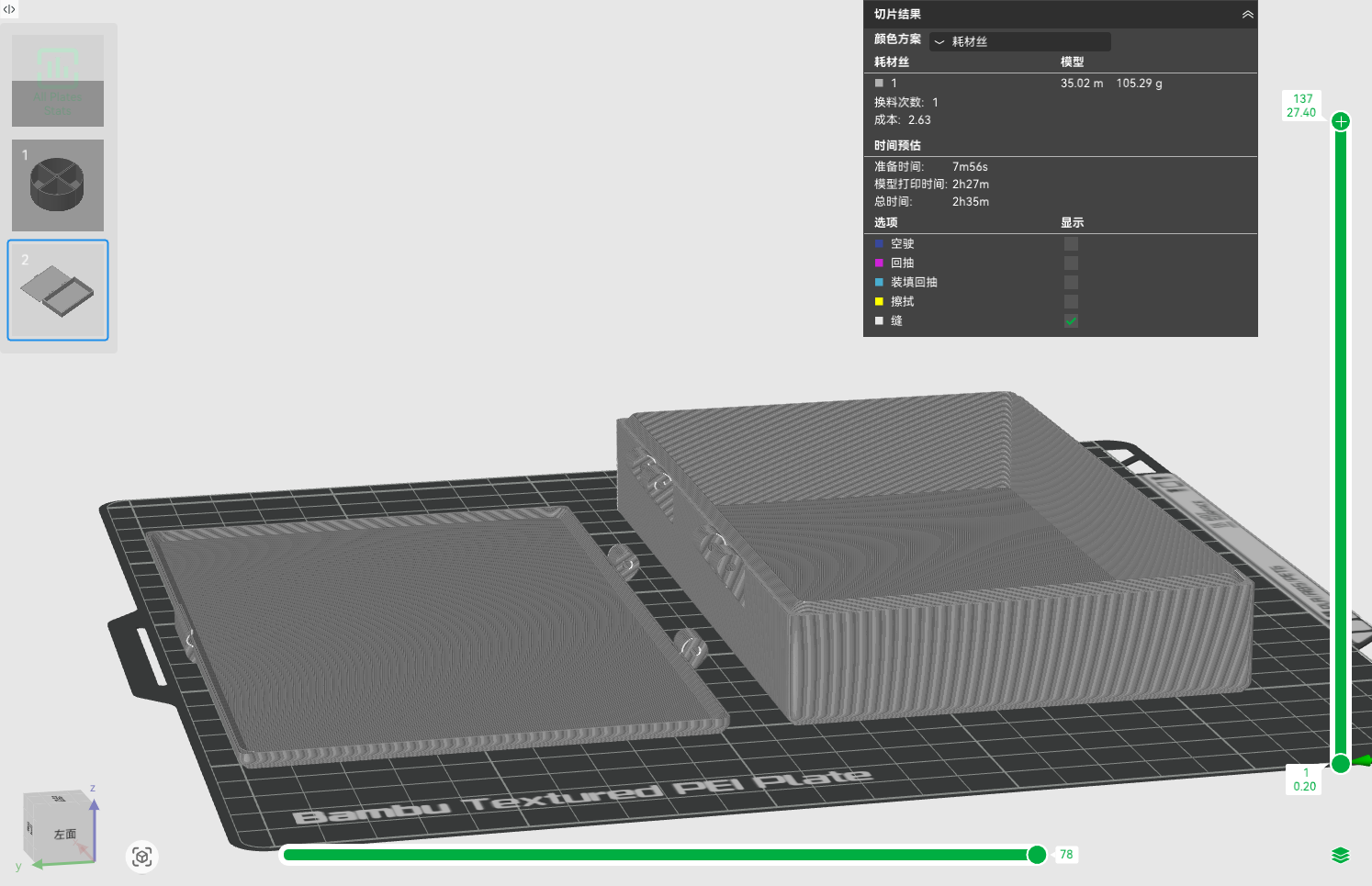Open the 颜色方案 dropdown showing 耗材丝
This screenshot has width=1372, height=886.
pyautogui.click(x=1020, y=41)
